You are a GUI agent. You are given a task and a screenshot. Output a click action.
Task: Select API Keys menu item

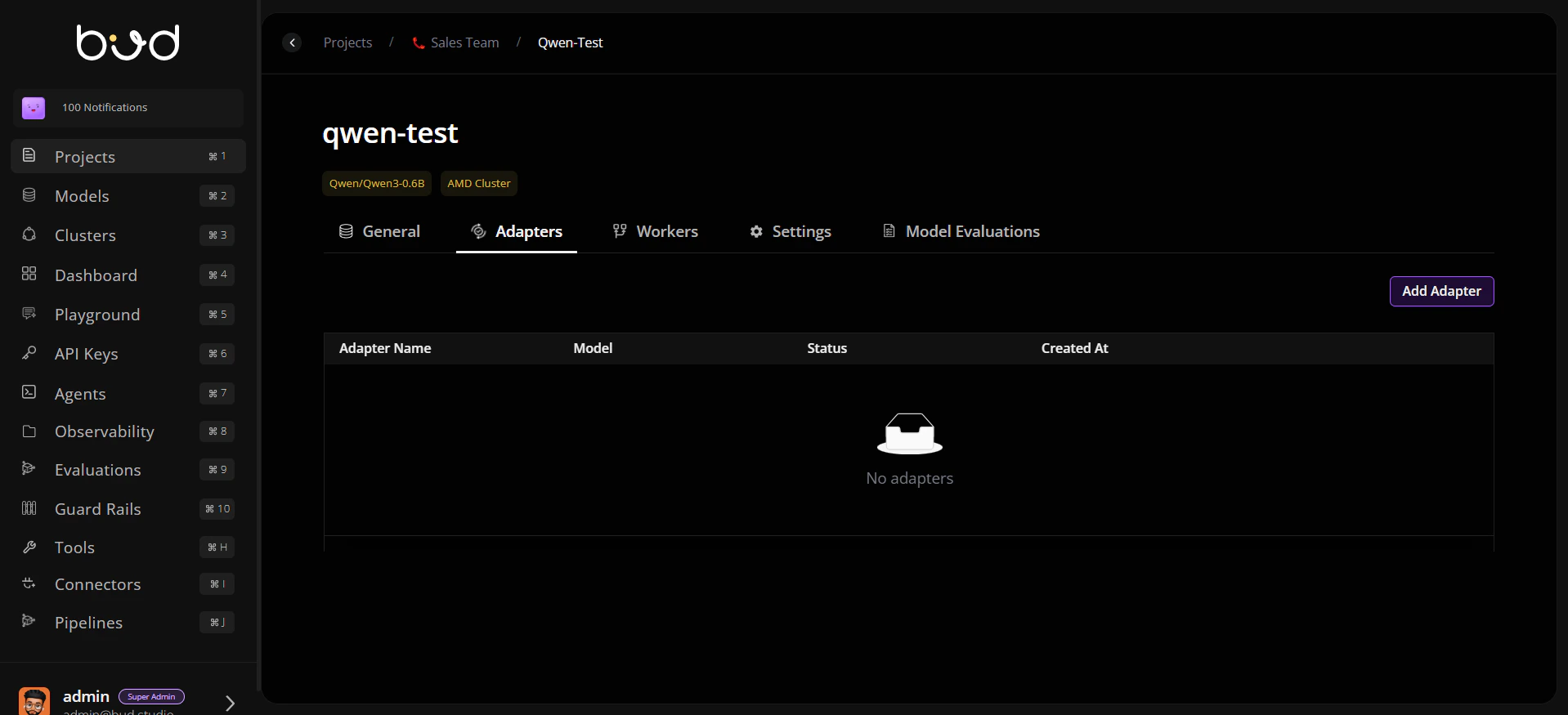click(x=128, y=354)
